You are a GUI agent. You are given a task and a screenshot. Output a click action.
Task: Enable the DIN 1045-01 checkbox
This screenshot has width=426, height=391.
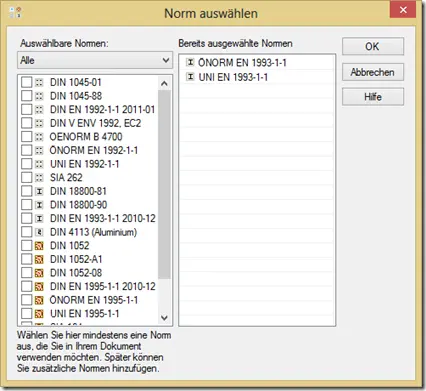click(27, 82)
